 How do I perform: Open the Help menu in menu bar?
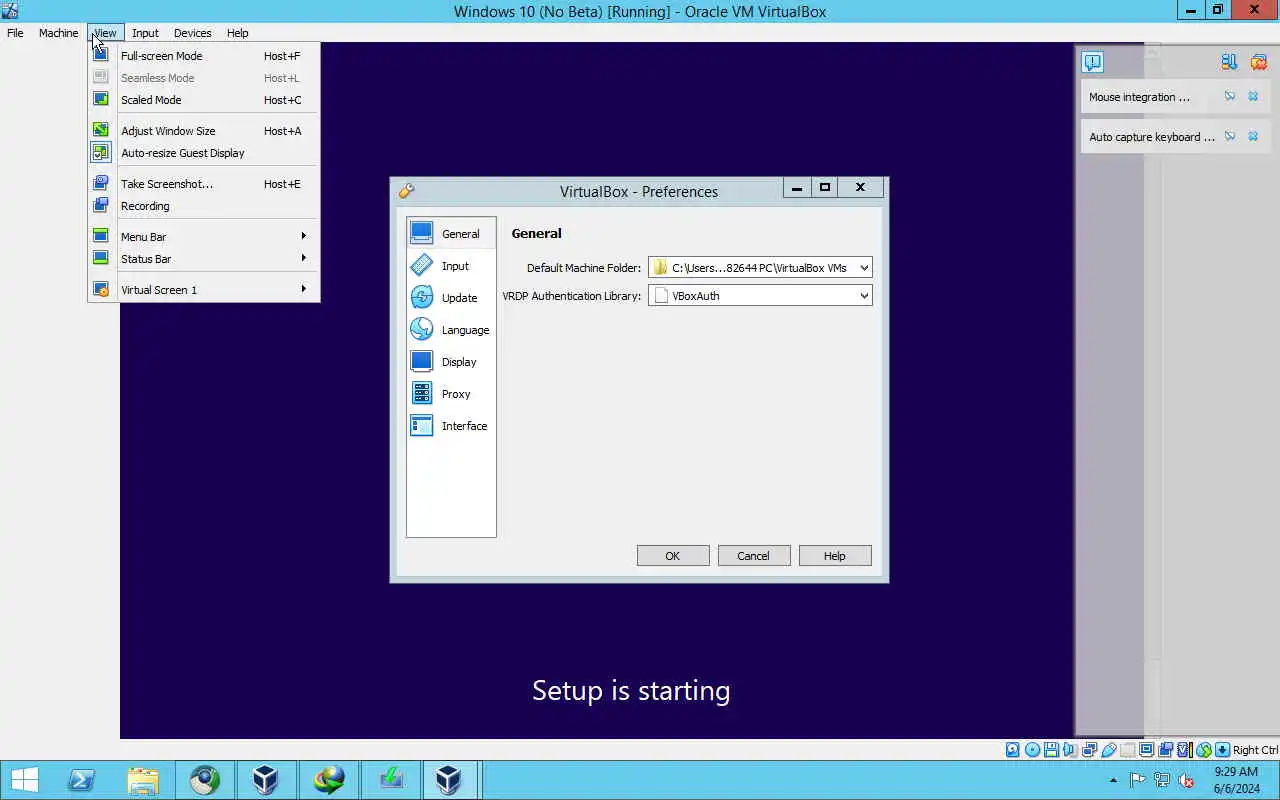237,33
